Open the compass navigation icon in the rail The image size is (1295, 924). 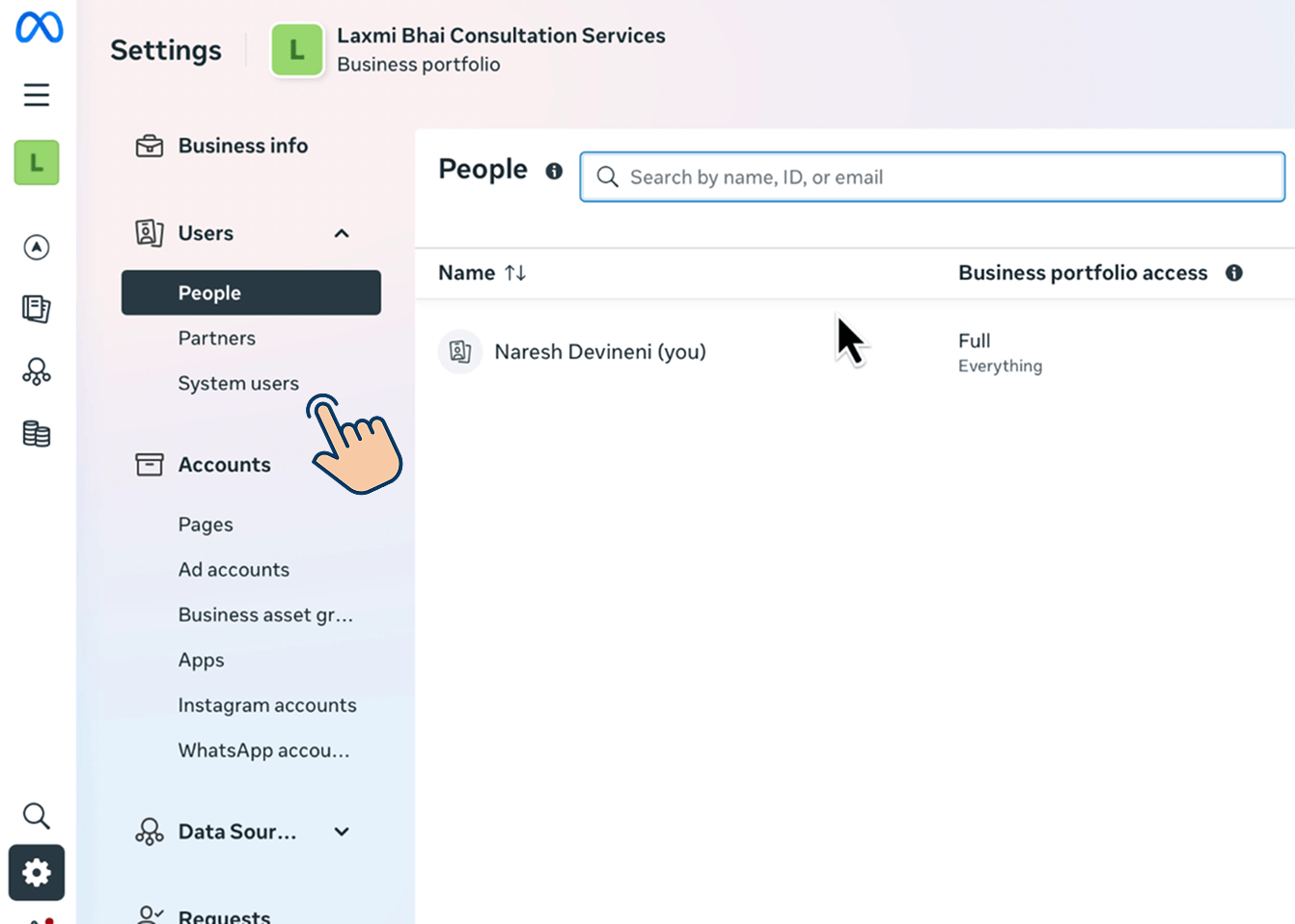[x=37, y=247]
